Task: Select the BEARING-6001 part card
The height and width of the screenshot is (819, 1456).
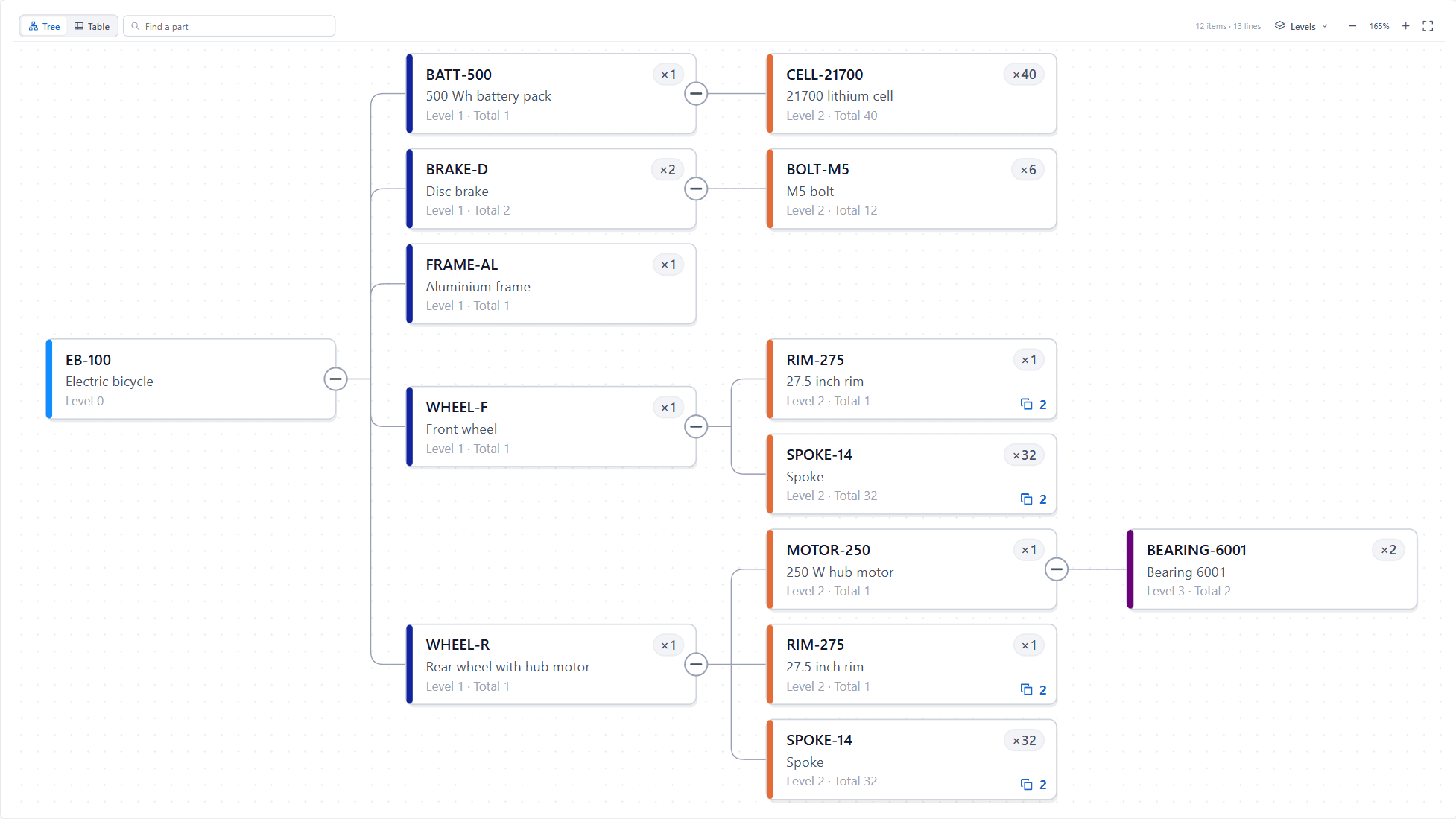Action: (x=1272, y=569)
